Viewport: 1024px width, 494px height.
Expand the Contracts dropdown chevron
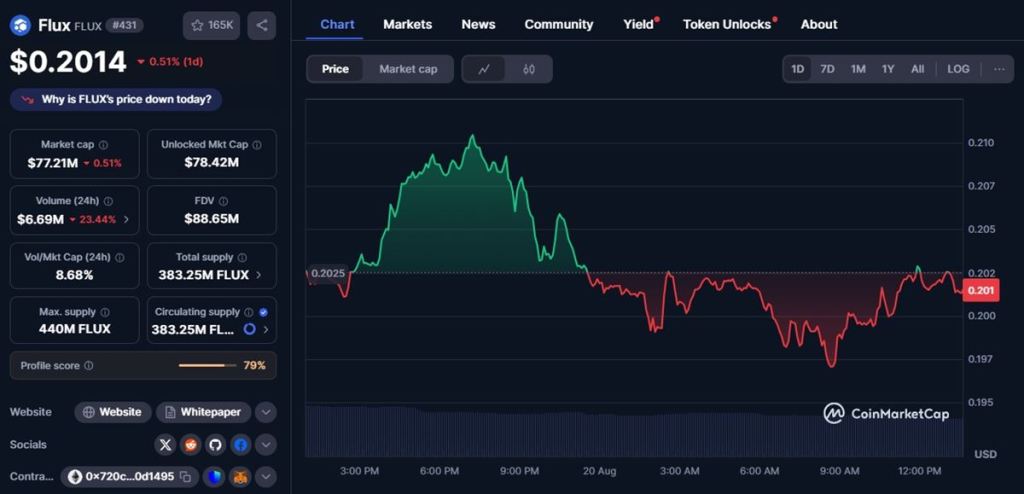[265, 477]
